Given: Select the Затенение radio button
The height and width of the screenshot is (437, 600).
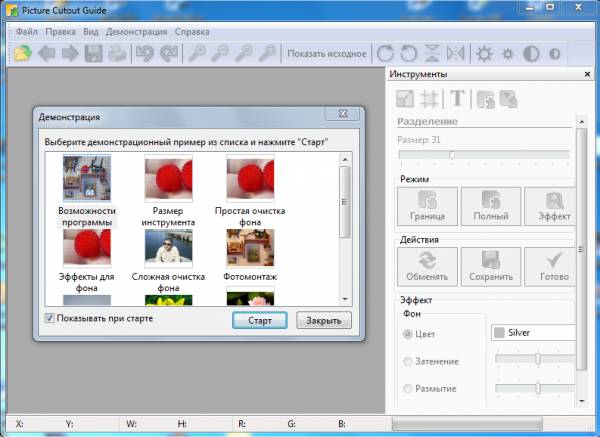Looking at the screenshot, I should (408, 361).
